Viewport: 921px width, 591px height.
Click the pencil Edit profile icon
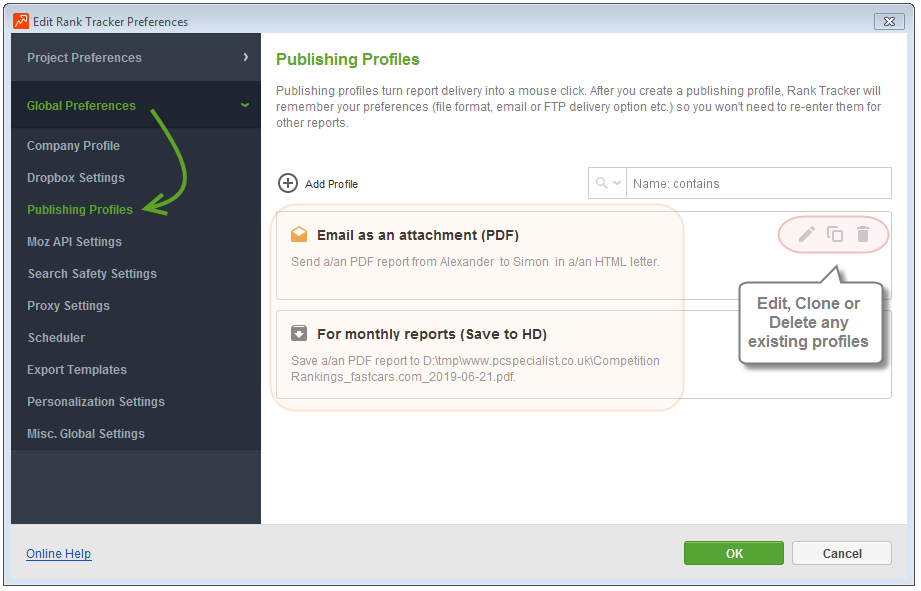806,234
